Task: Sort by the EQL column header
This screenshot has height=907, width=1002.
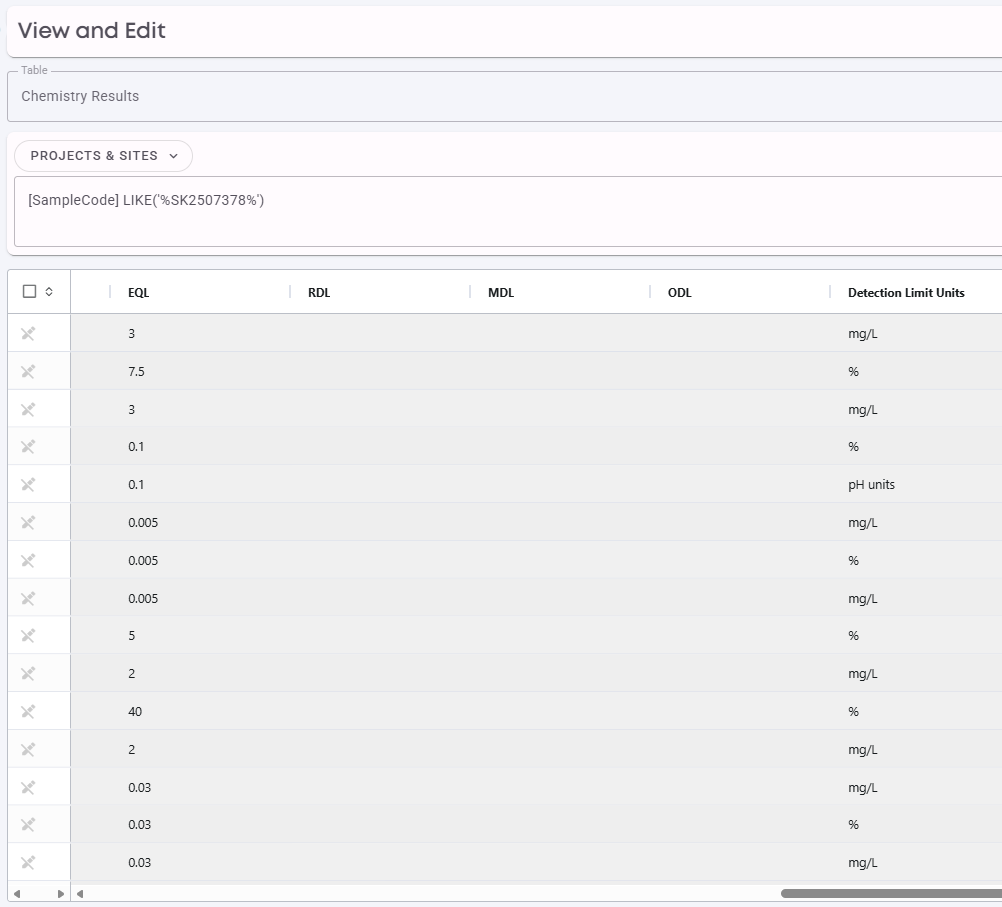Action: pos(139,293)
